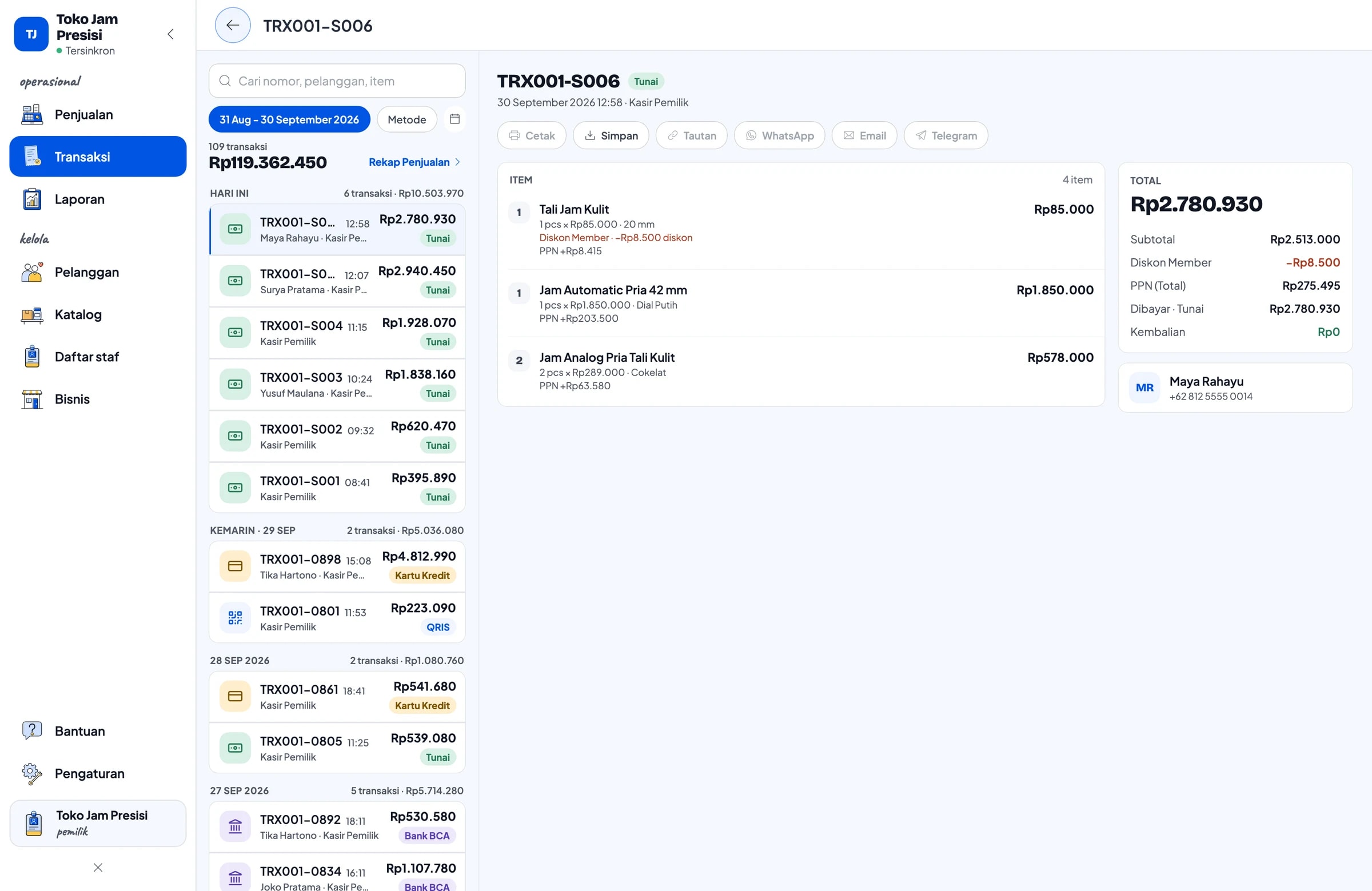Click the Katalog sidebar icon
Viewport: 1372px width, 891px height.
[x=32, y=315]
